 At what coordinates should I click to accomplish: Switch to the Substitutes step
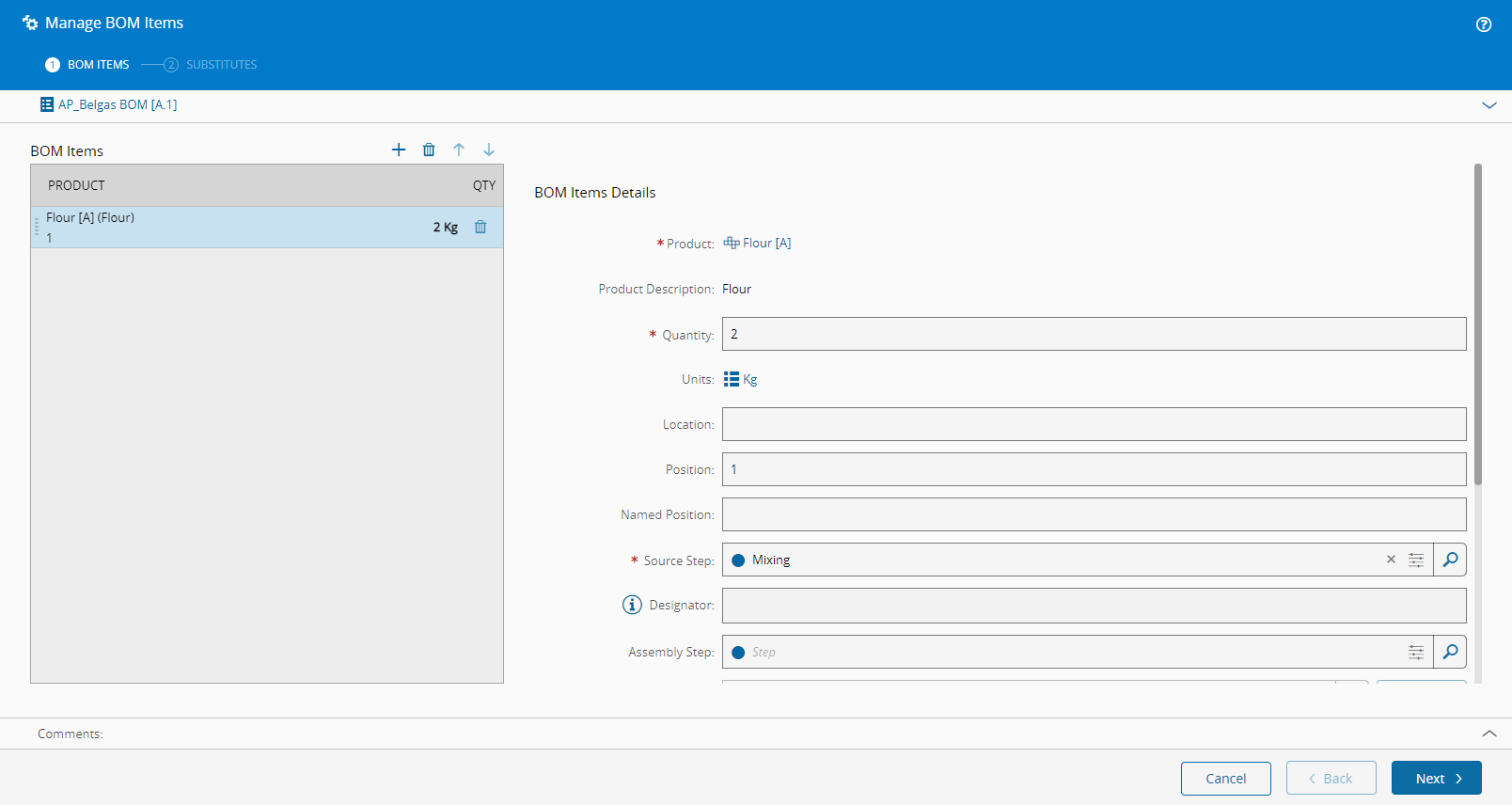[x=220, y=65]
